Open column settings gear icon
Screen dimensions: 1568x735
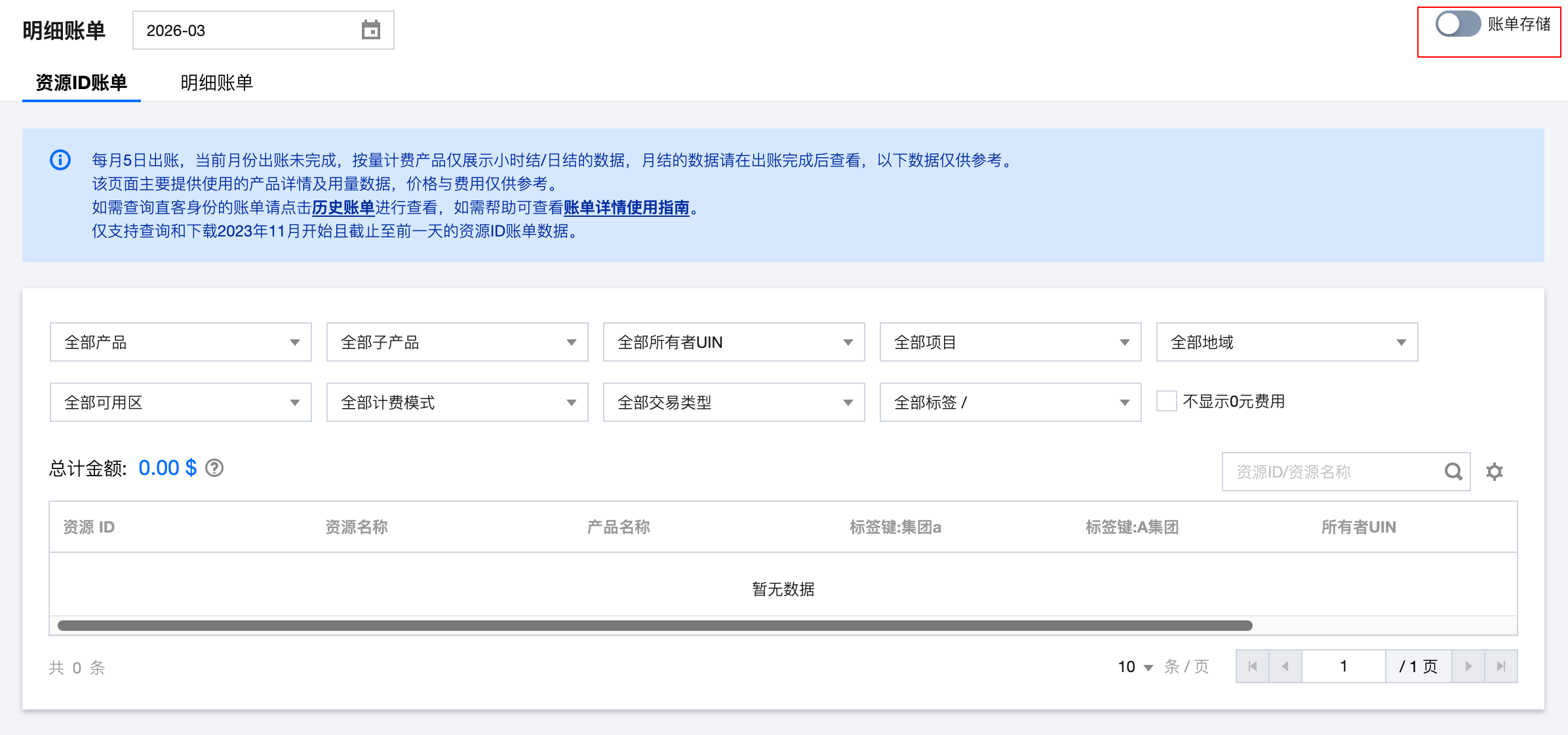click(1495, 472)
